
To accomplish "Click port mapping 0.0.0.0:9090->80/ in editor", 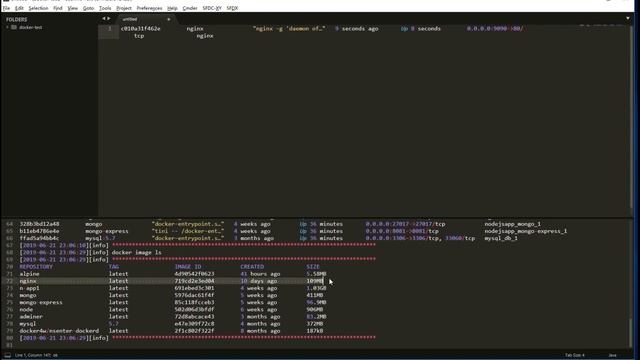I will 495,29.
